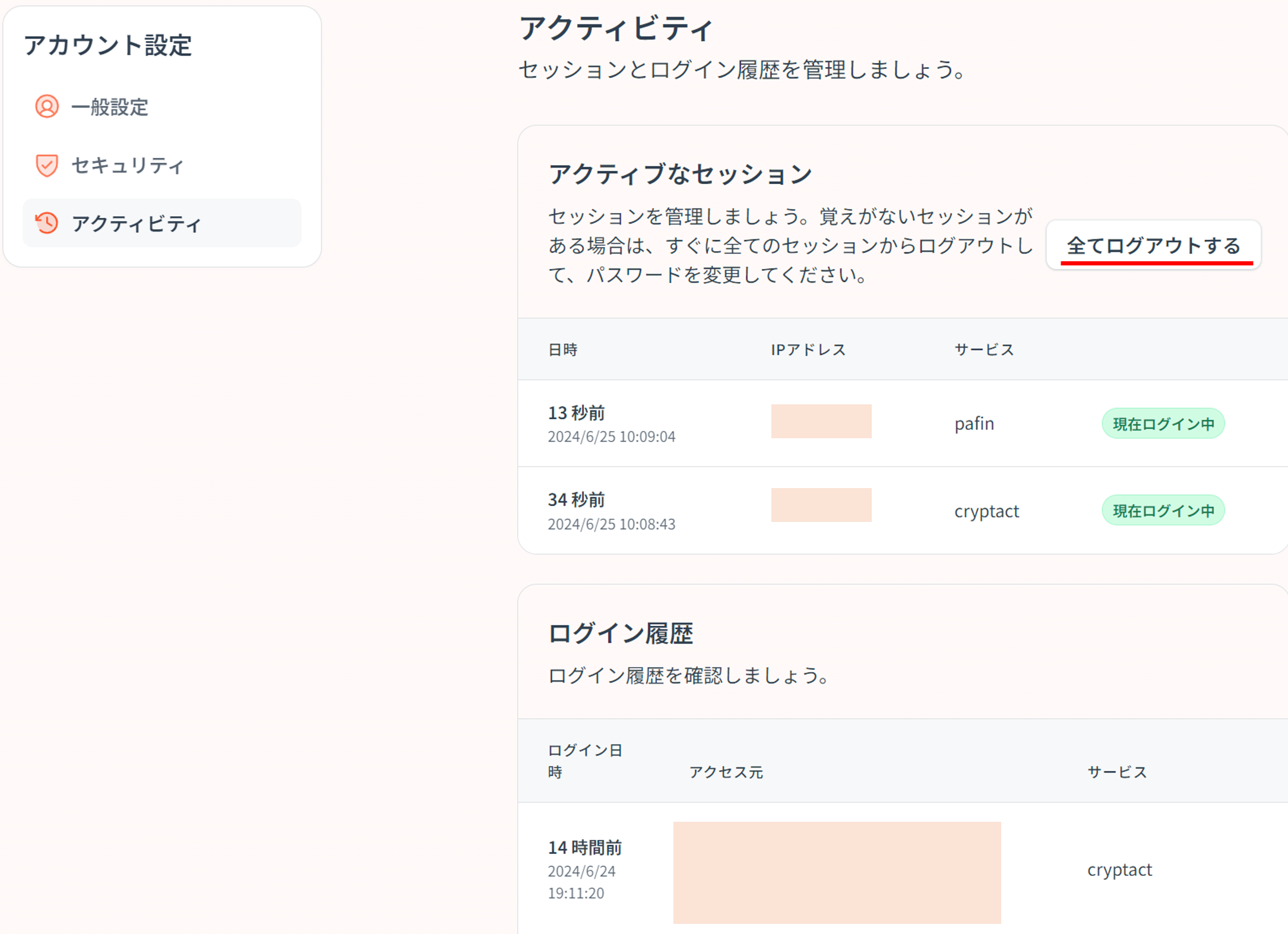Click the masked IP address in the 34 秒前 row
This screenshot has width=1288, height=934.
tap(821, 505)
